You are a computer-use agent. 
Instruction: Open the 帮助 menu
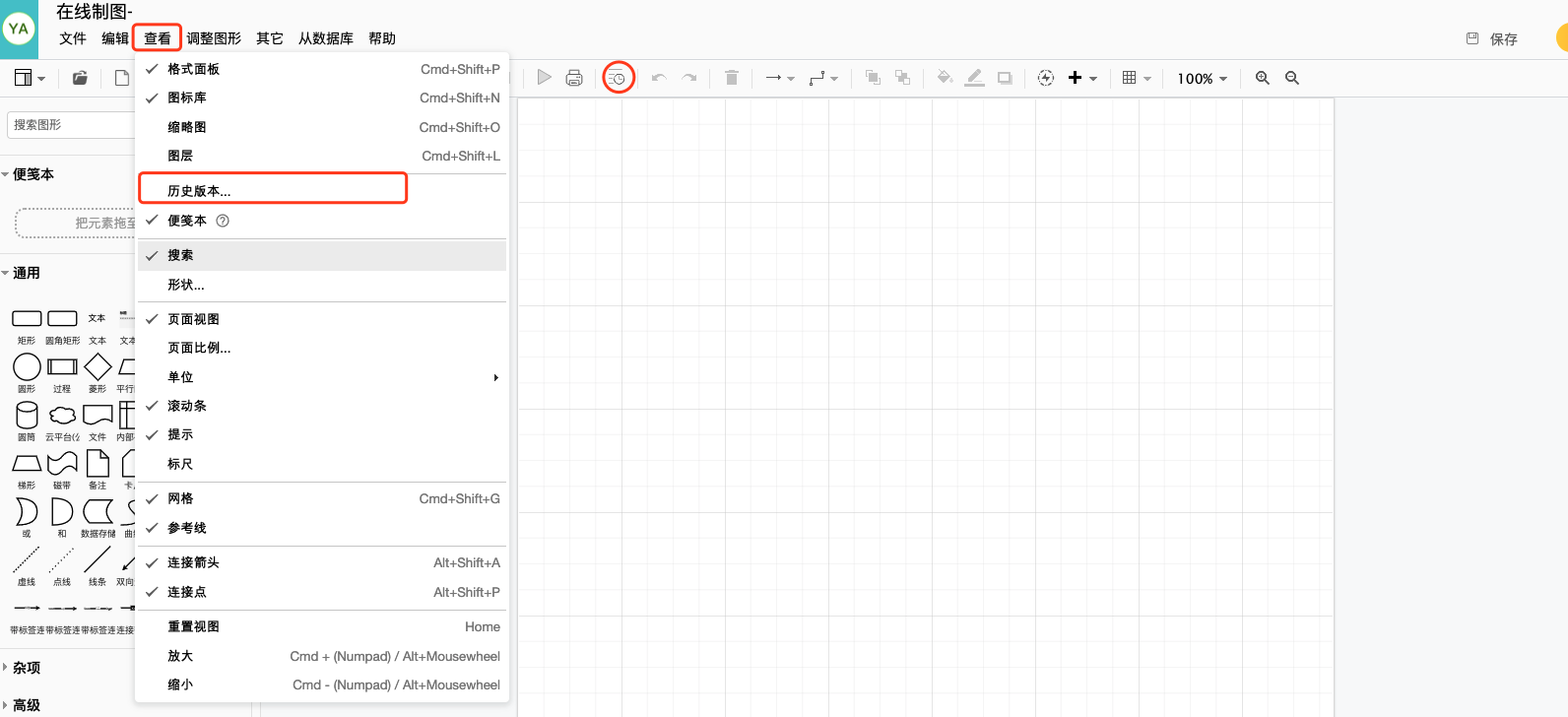click(x=382, y=38)
